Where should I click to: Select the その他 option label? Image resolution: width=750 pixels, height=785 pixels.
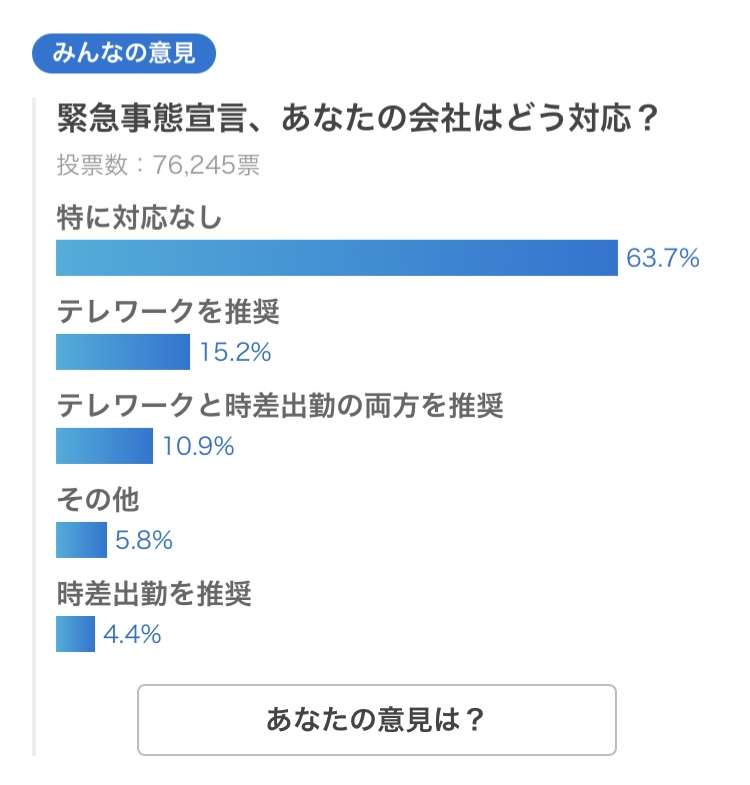point(98,499)
